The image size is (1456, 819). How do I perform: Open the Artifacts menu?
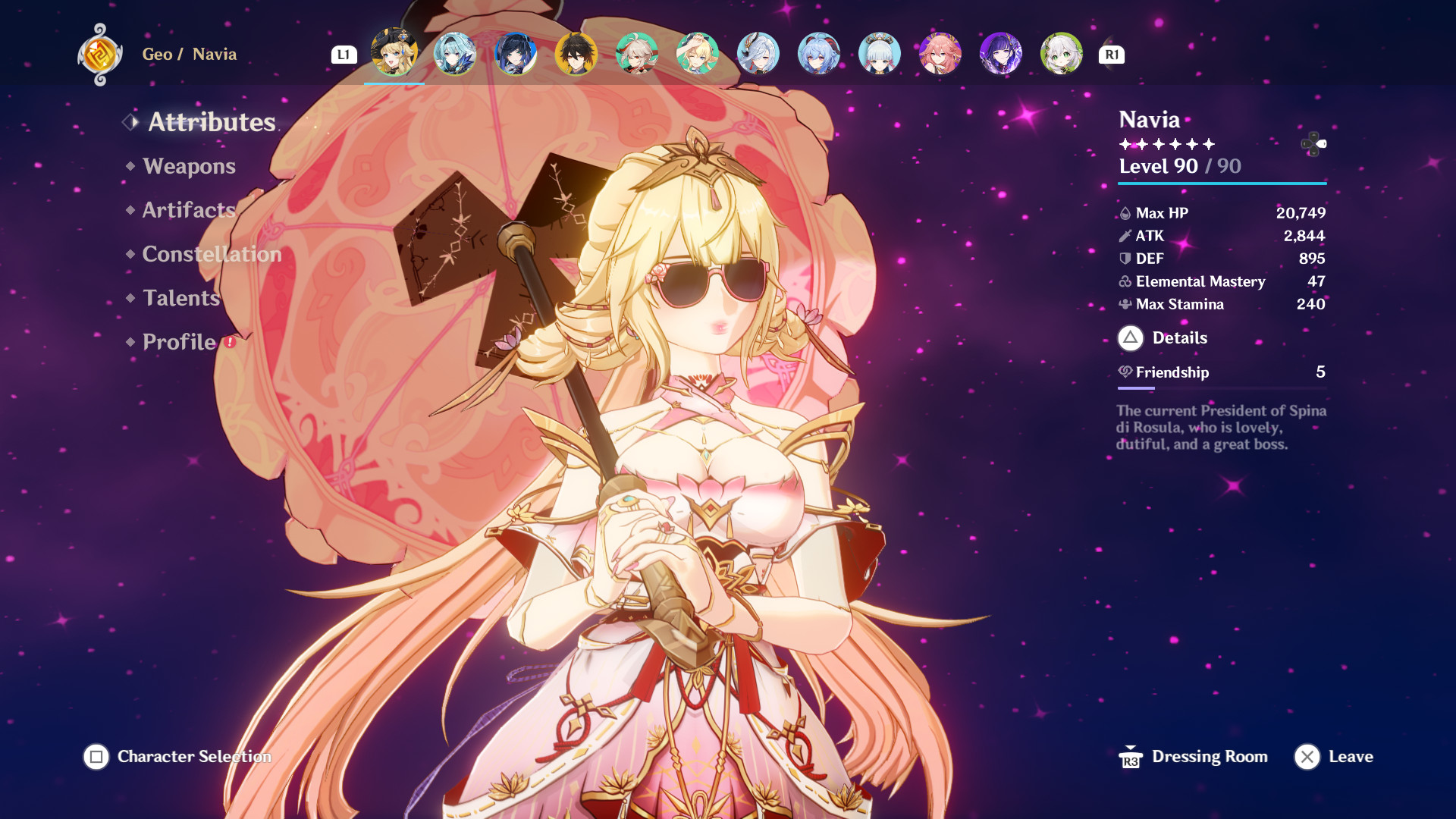click(189, 210)
